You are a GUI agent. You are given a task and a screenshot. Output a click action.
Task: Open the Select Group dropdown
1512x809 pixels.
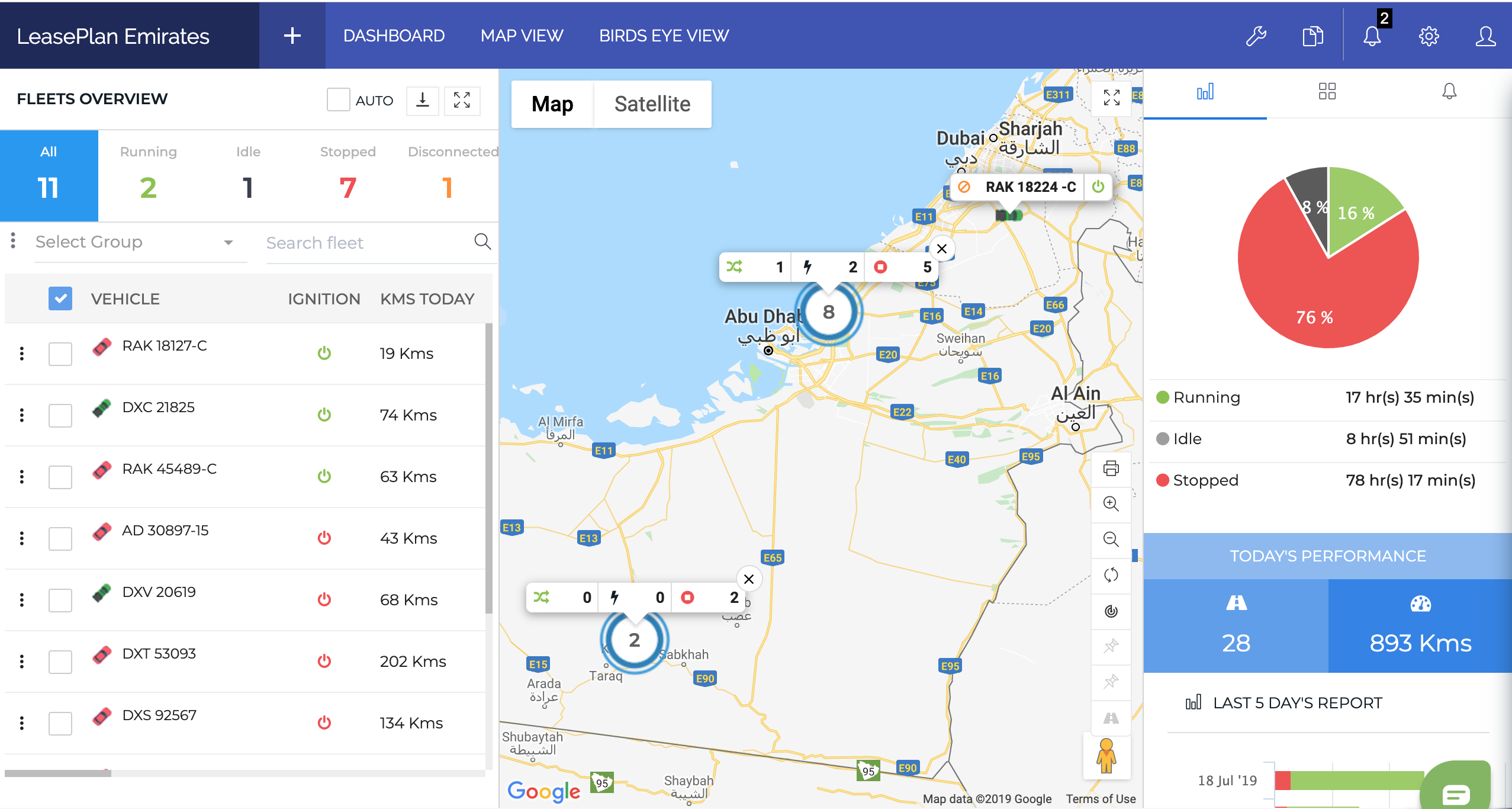tap(141, 242)
